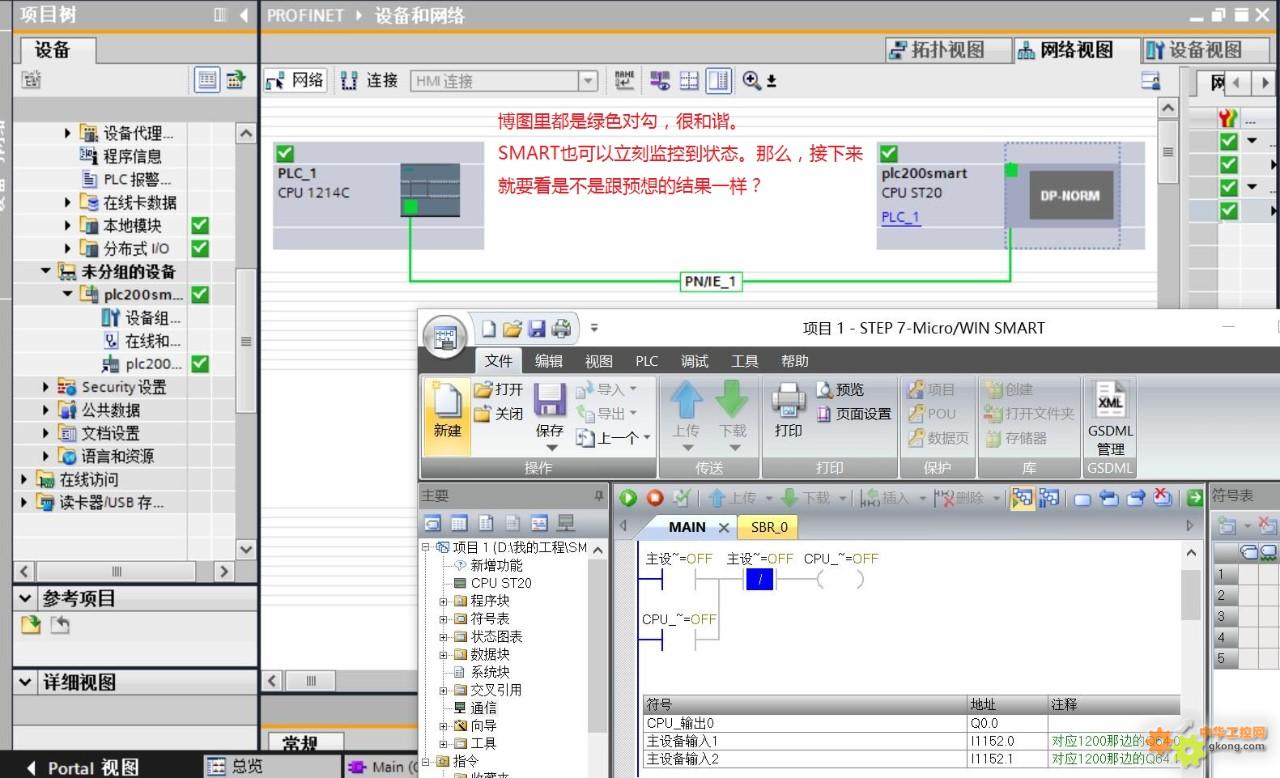The height and width of the screenshot is (778, 1280).
Task: Click the DP-NORM module of plc200smart
Action: tap(1069, 196)
